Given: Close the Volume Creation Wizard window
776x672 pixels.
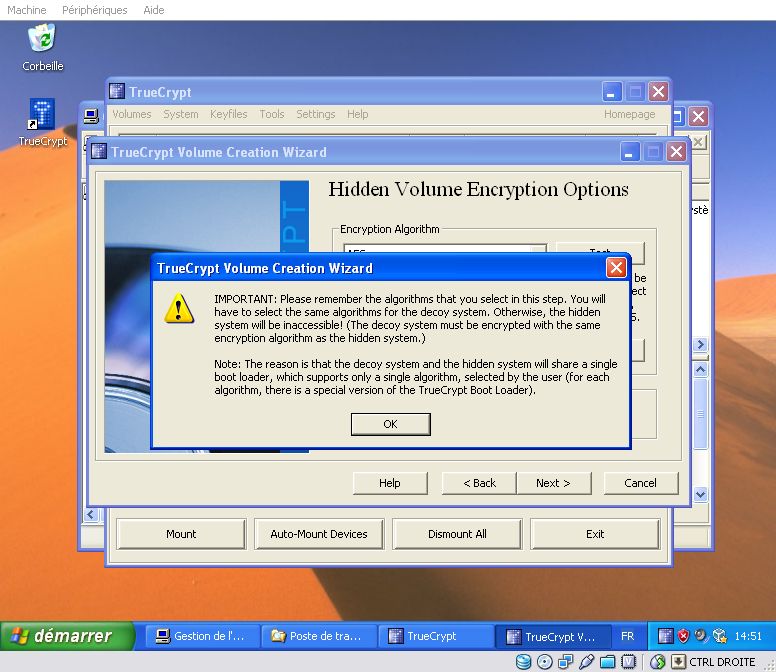Looking at the screenshot, I should coord(677,151).
